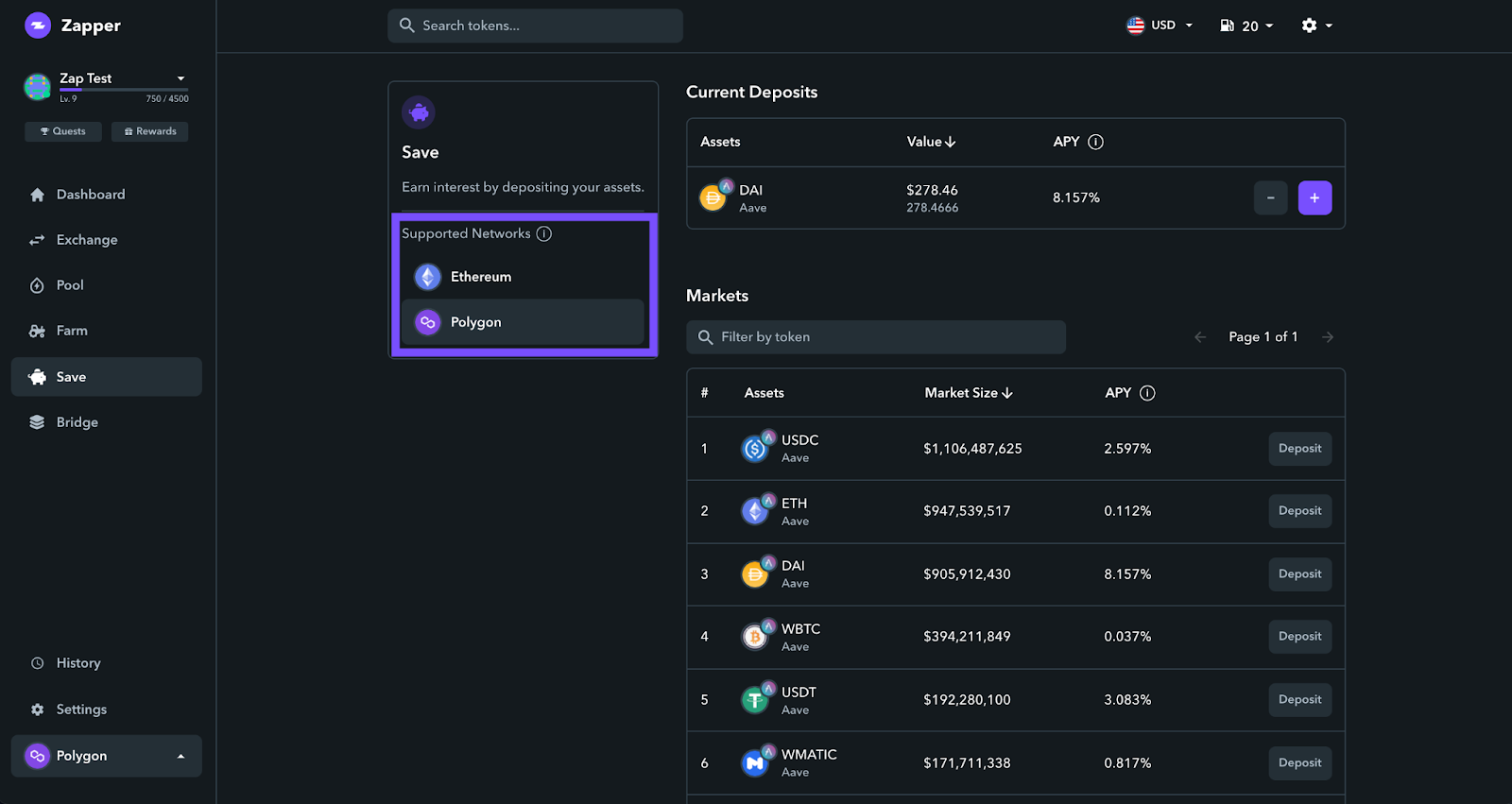Expand the Zap Test account dropdown

[x=180, y=78]
